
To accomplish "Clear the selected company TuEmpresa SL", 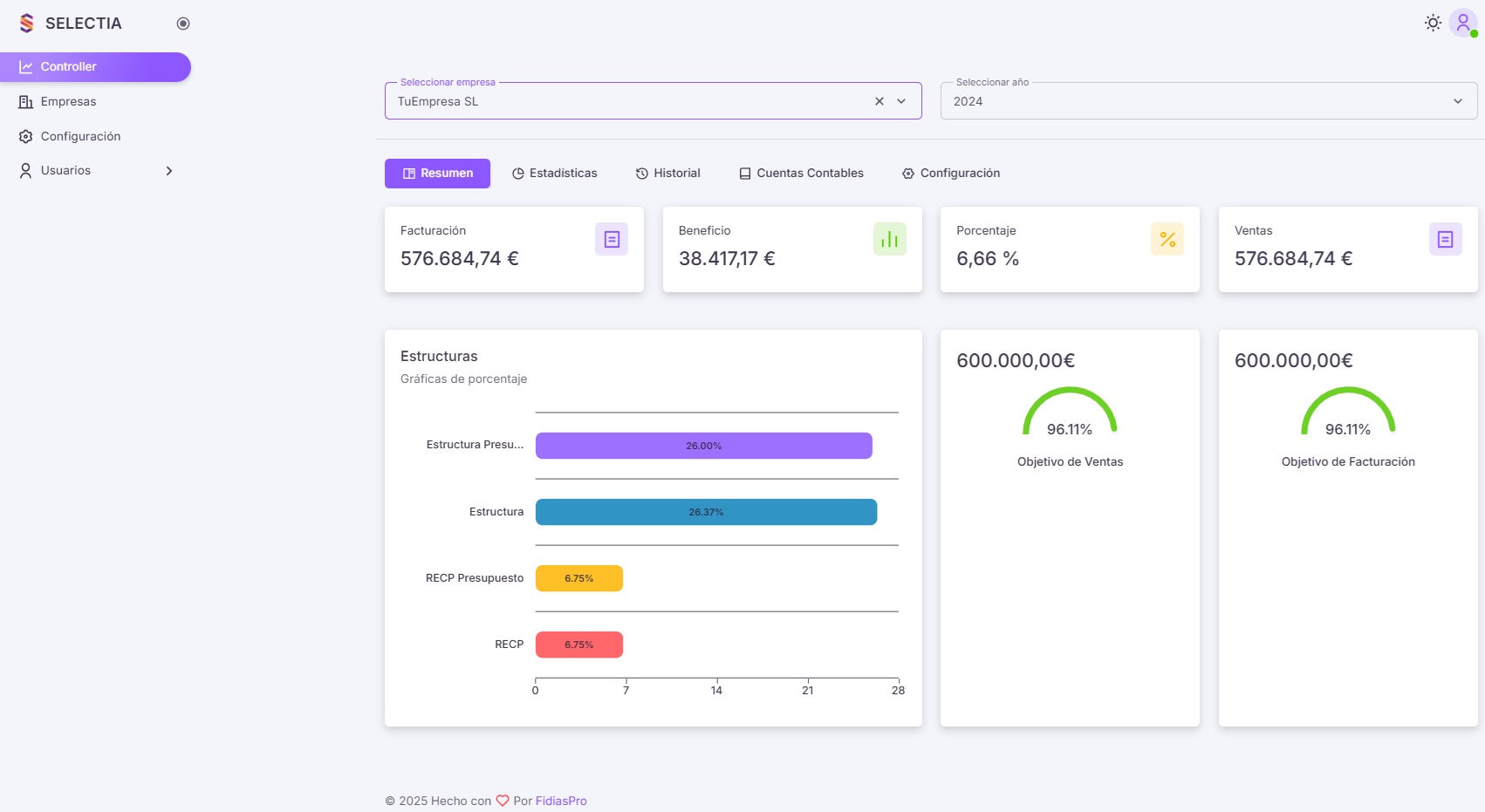I will pos(879,101).
